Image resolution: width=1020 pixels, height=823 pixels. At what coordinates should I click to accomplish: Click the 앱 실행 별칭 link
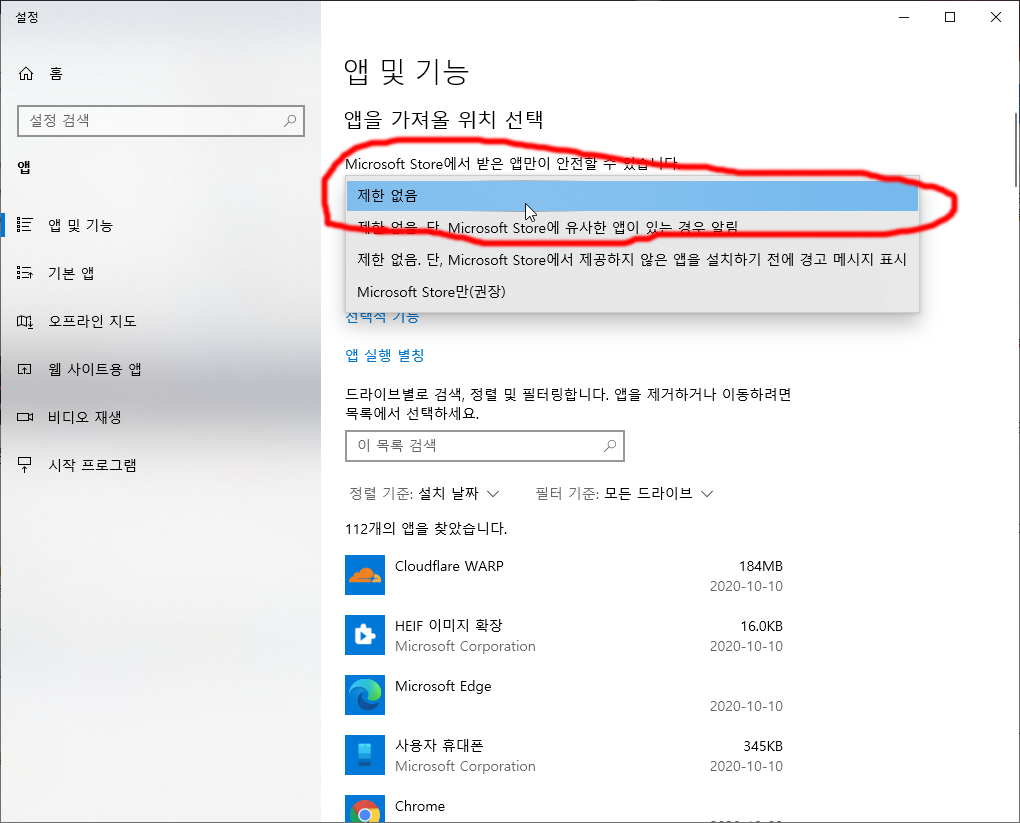click(x=385, y=355)
